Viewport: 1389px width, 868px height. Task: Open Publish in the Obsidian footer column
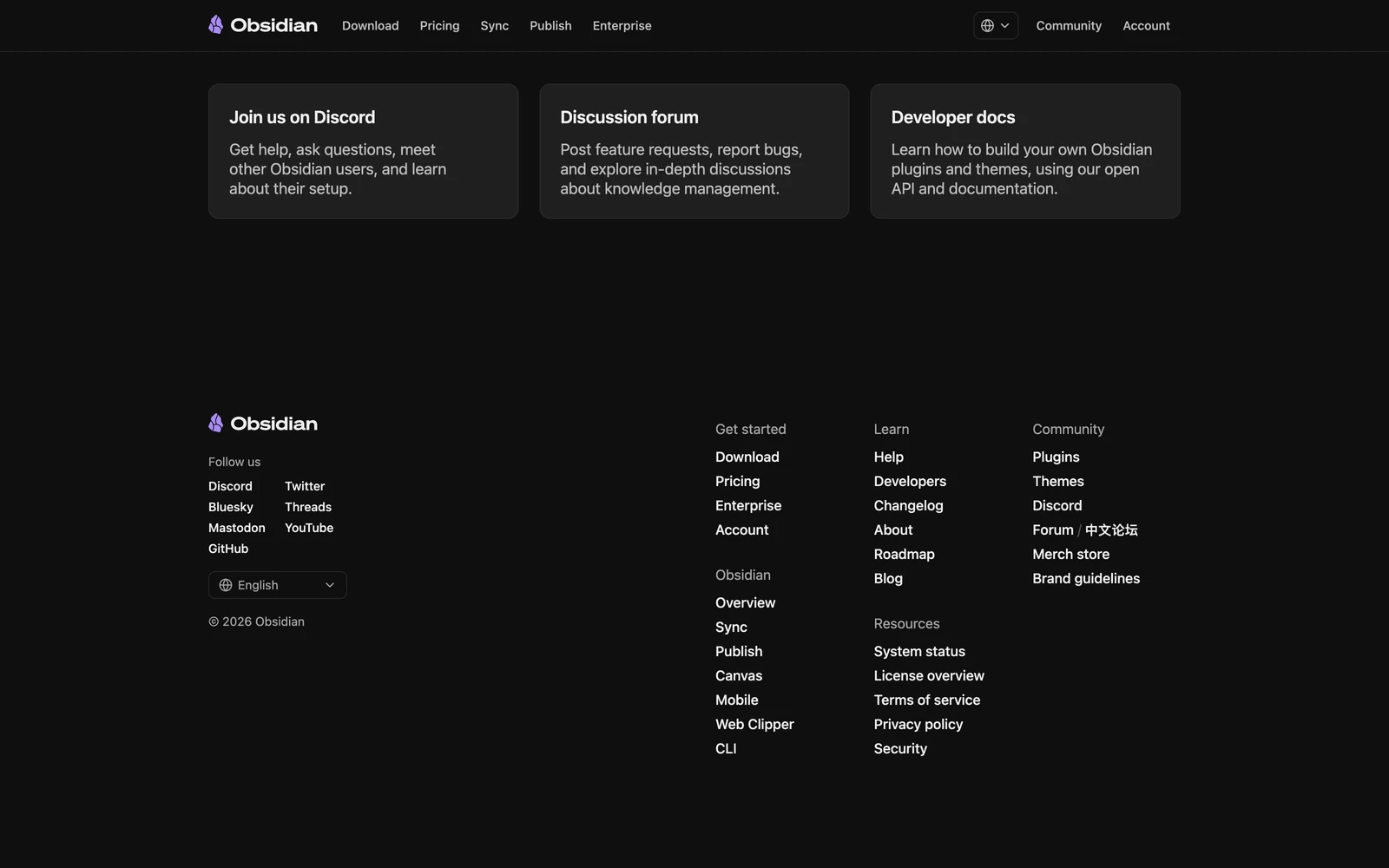[739, 651]
